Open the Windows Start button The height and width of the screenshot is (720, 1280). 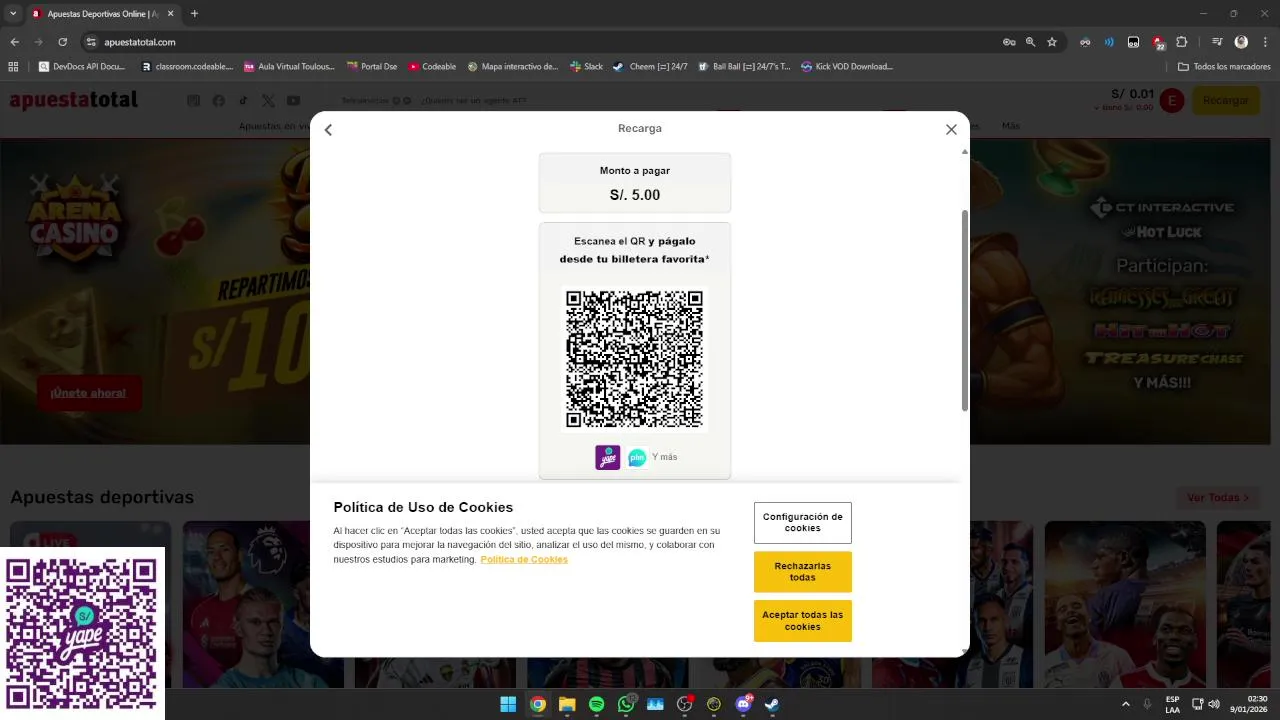pyautogui.click(x=508, y=704)
